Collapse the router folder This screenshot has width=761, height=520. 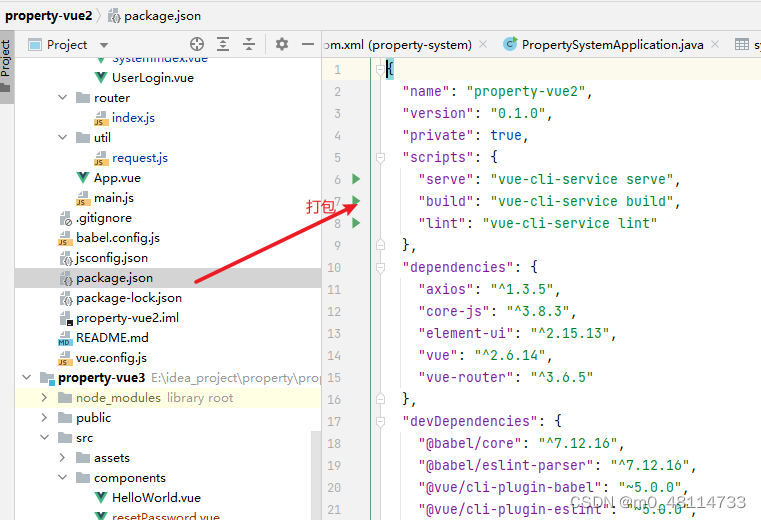[x=63, y=98]
